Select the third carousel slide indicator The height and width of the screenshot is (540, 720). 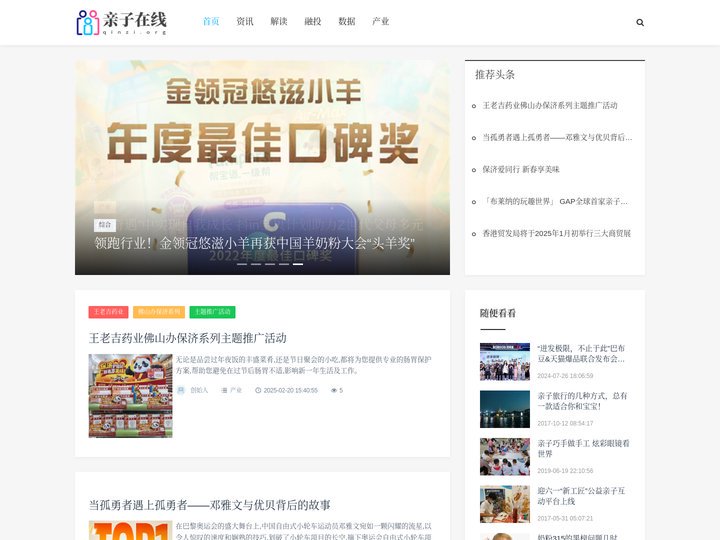pyautogui.click(x=270, y=264)
